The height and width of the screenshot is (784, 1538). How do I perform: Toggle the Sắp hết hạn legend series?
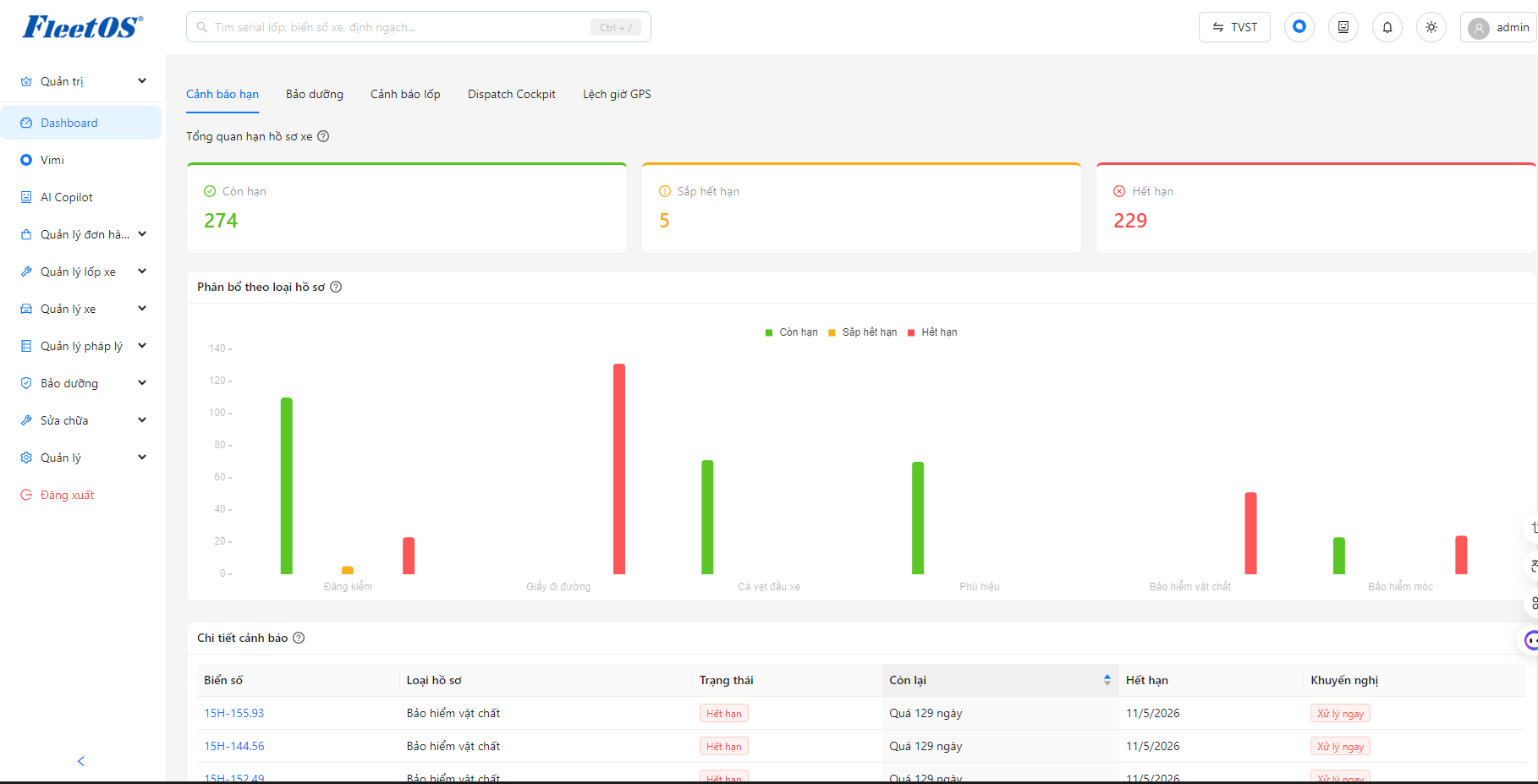(863, 332)
